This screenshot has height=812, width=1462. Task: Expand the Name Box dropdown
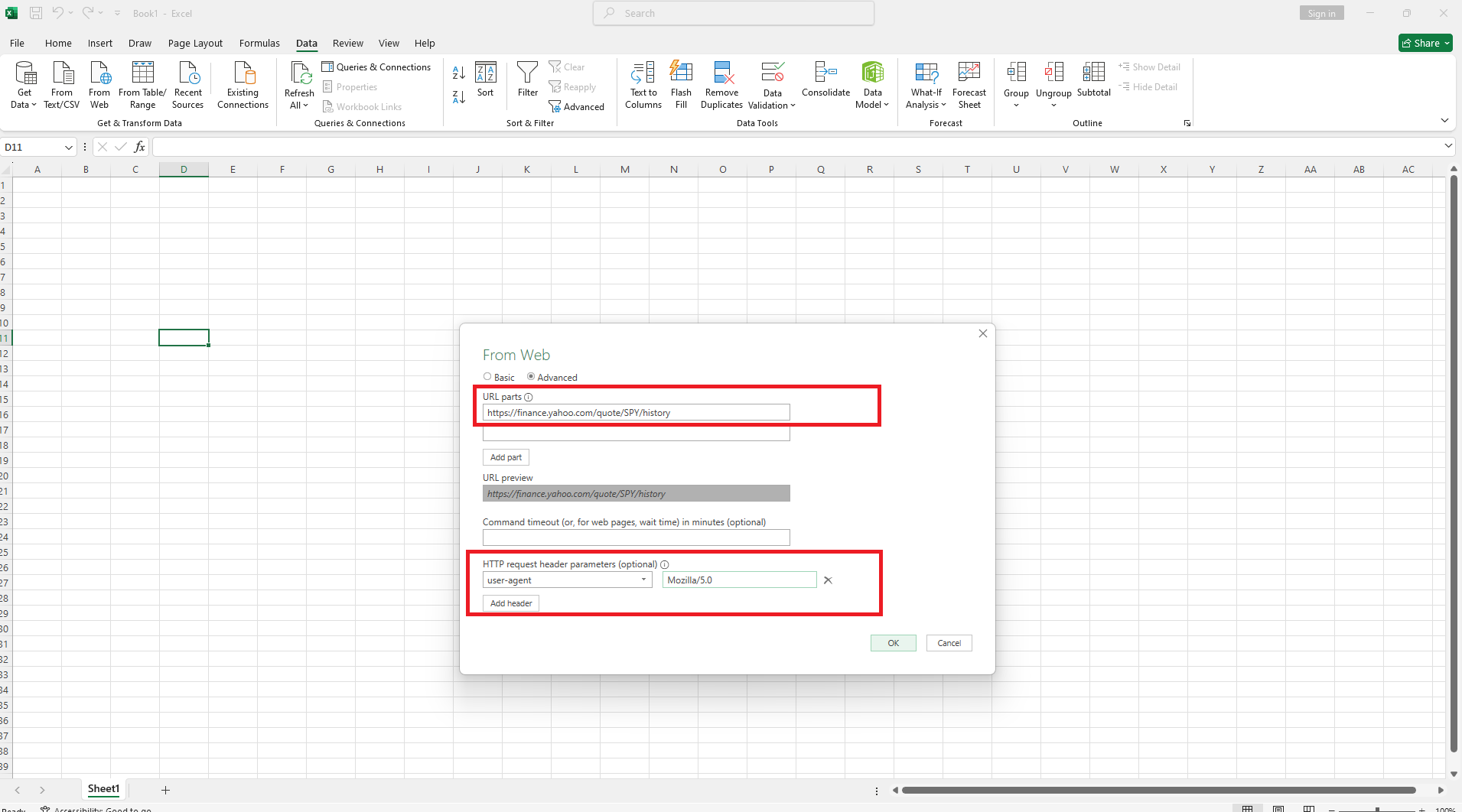68,147
